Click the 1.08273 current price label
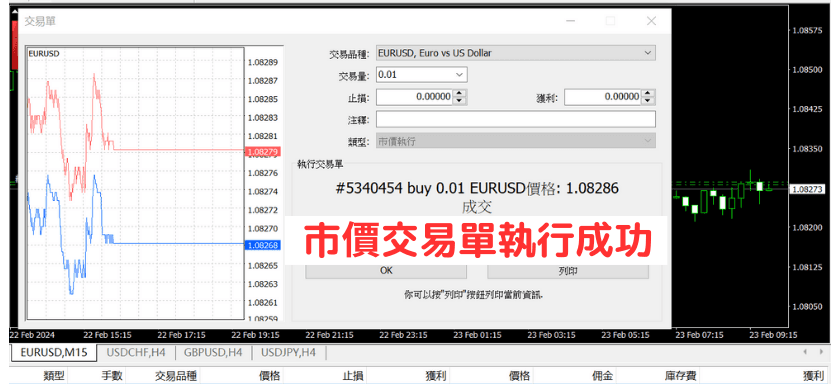This screenshot has height=384, width=840. click(807, 189)
